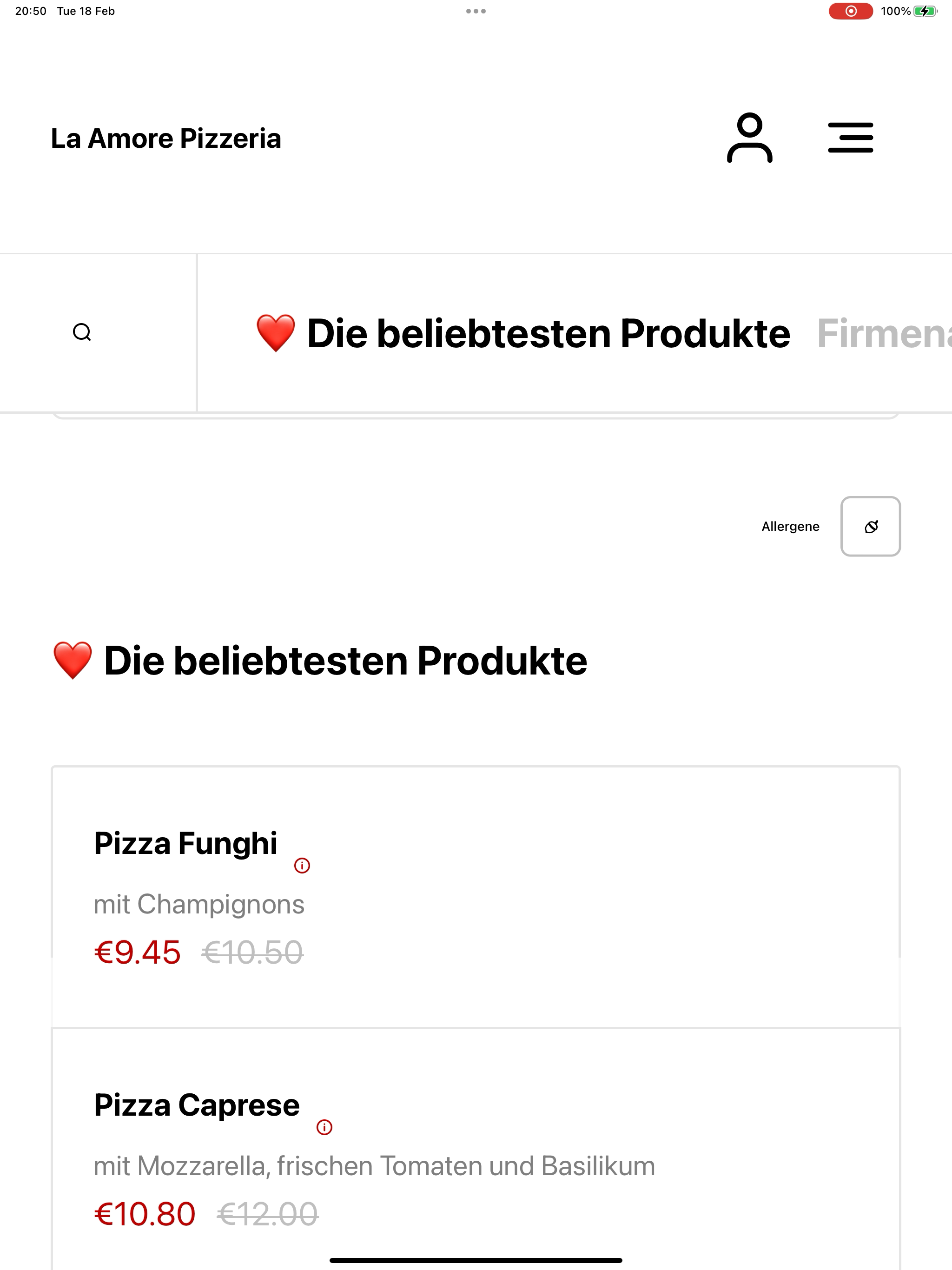This screenshot has width=952, height=1270.
Task: Select the €9.45 Pizza Funghi price
Action: click(137, 952)
